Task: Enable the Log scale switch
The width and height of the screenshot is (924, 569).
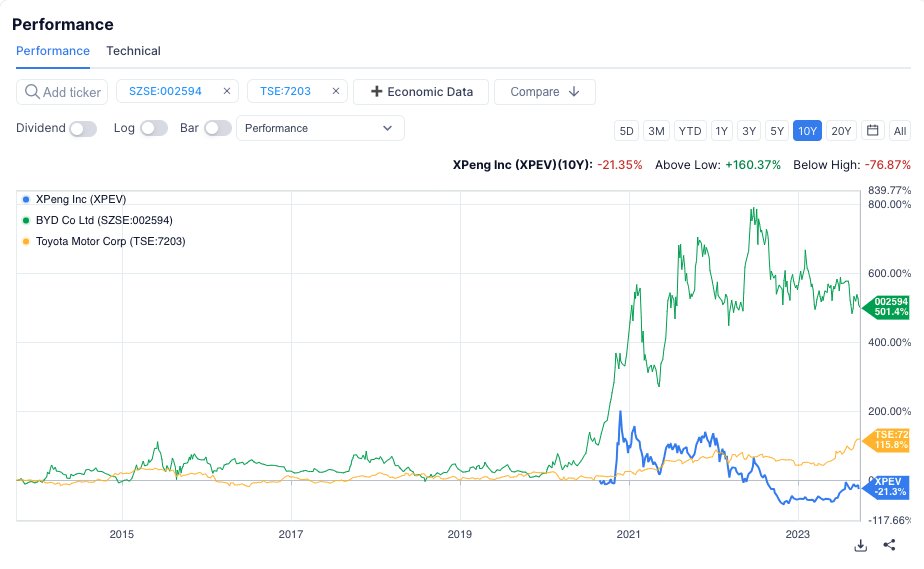Action: click(154, 128)
